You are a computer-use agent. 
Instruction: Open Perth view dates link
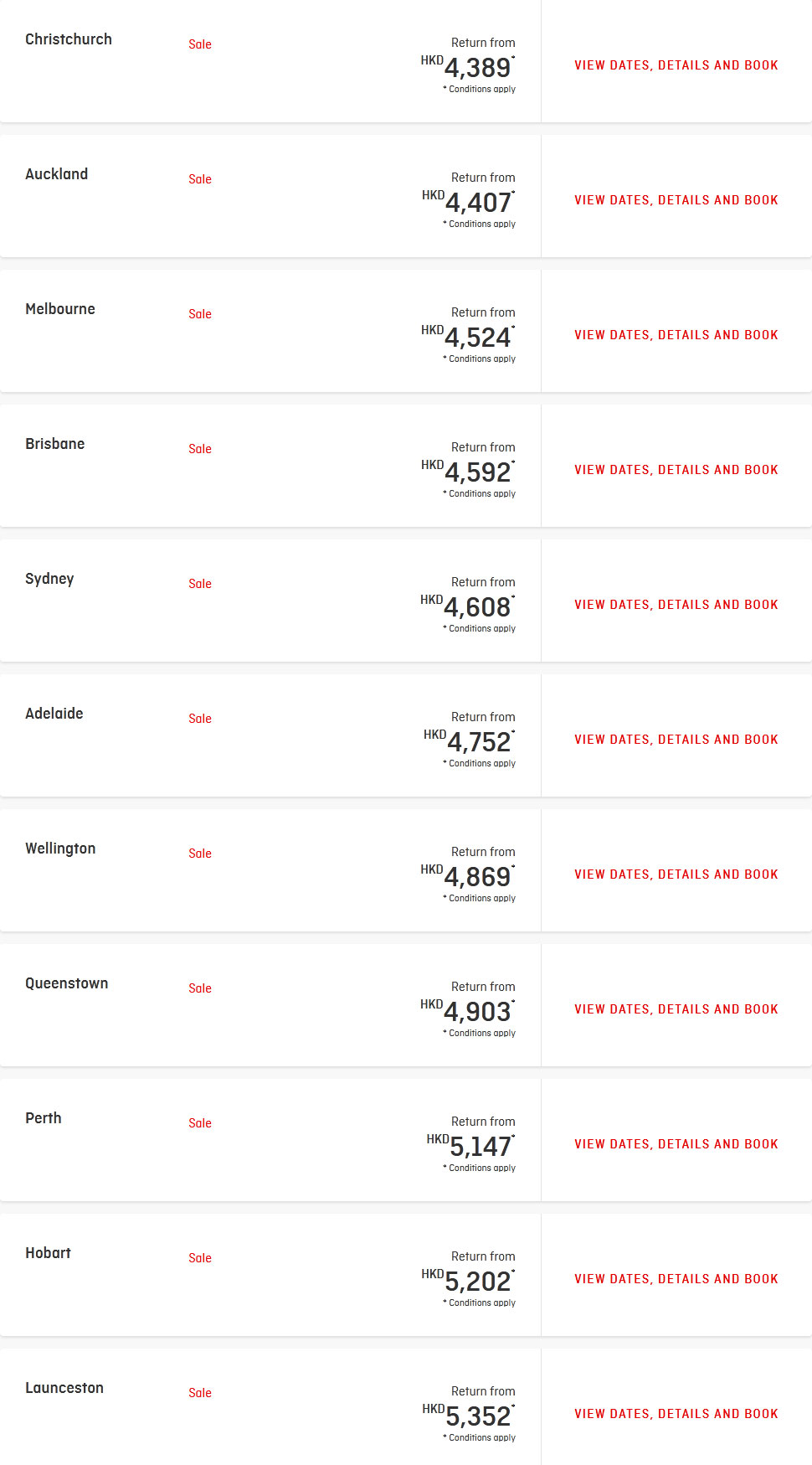coord(676,1144)
